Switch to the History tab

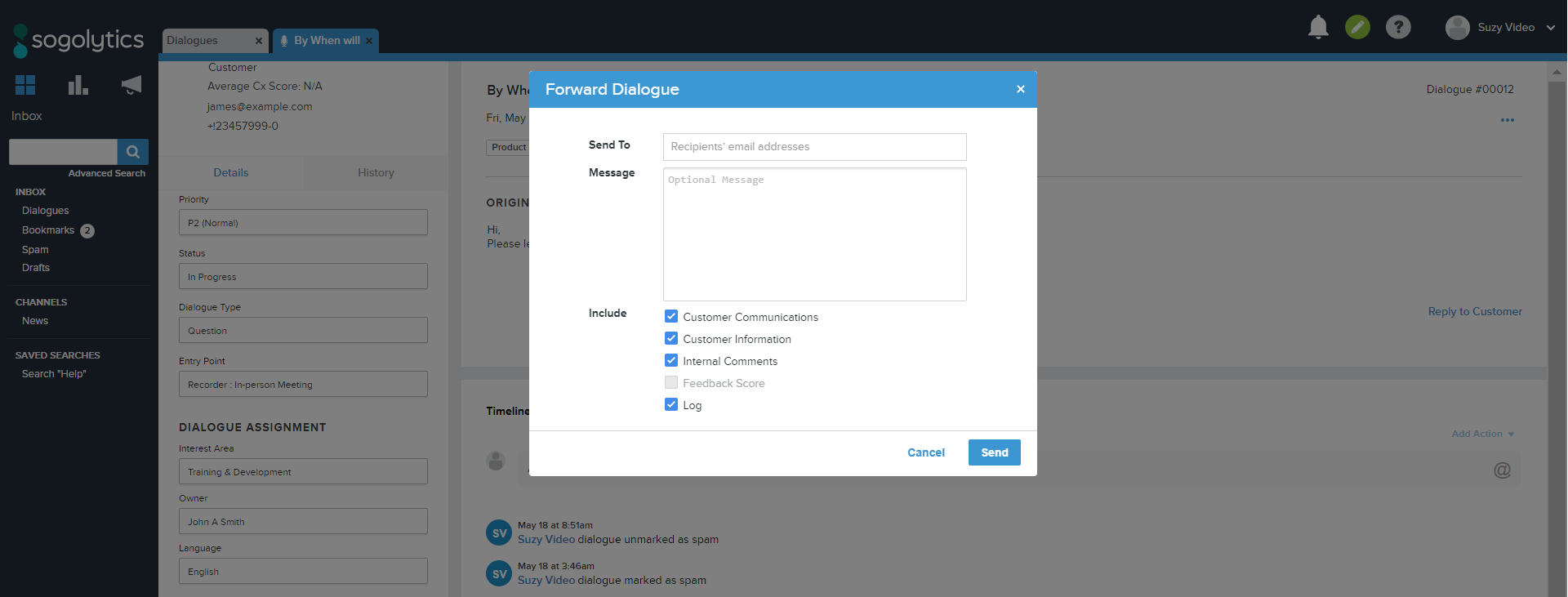pyautogui.click(x=376, y=172)
